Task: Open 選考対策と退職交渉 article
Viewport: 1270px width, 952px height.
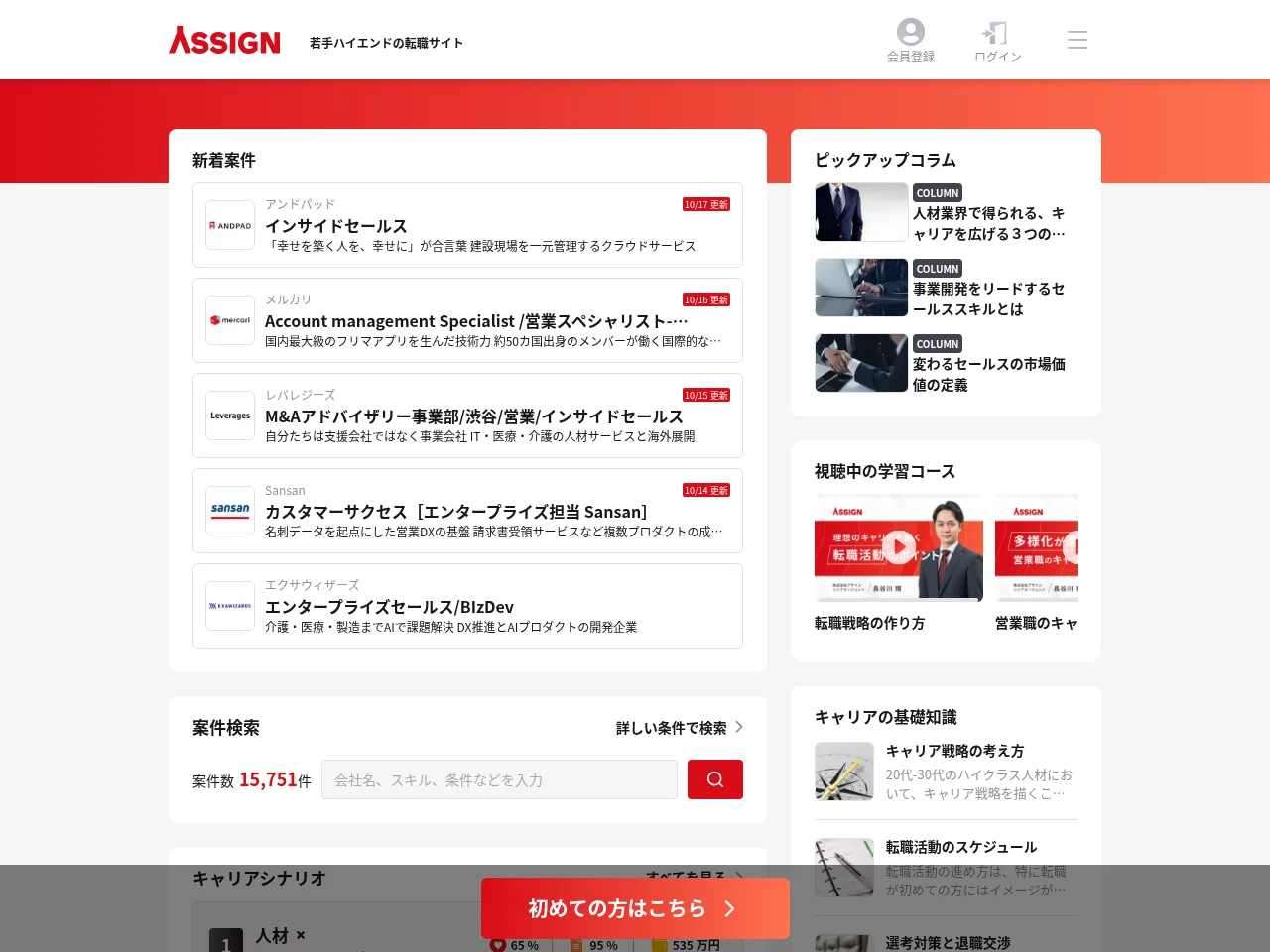Action: [948, 942]
